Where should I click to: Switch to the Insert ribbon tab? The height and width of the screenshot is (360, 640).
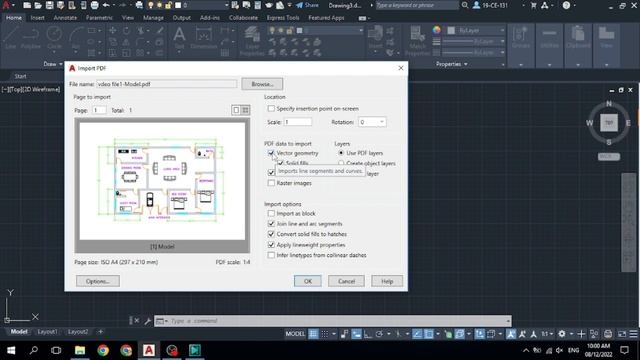click(37, 18)
